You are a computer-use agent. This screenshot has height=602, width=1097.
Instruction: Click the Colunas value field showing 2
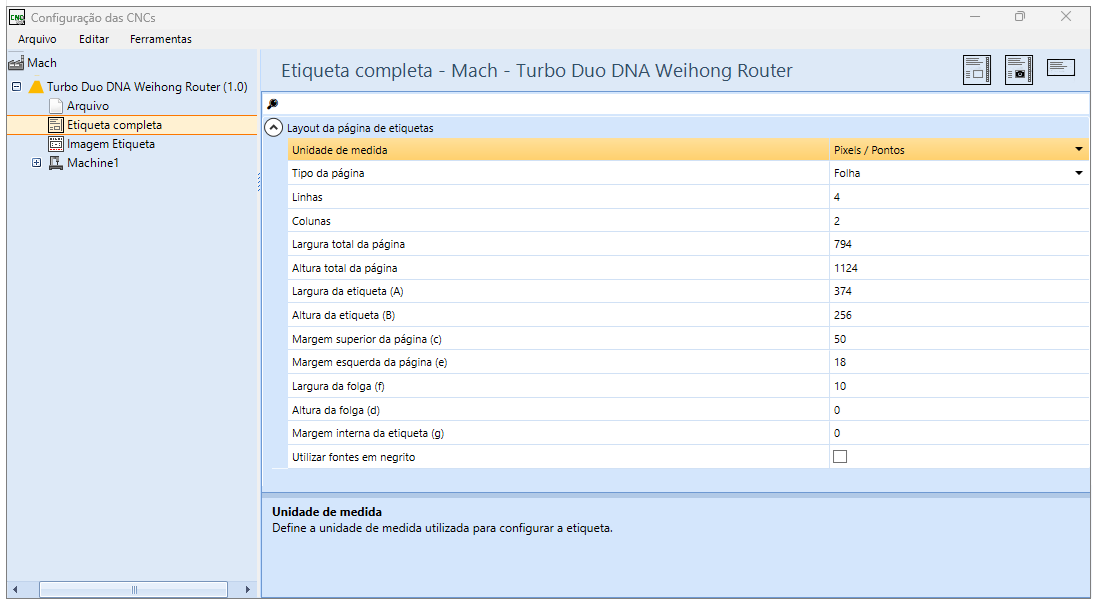pyautogui.click(x=958, y=220)
